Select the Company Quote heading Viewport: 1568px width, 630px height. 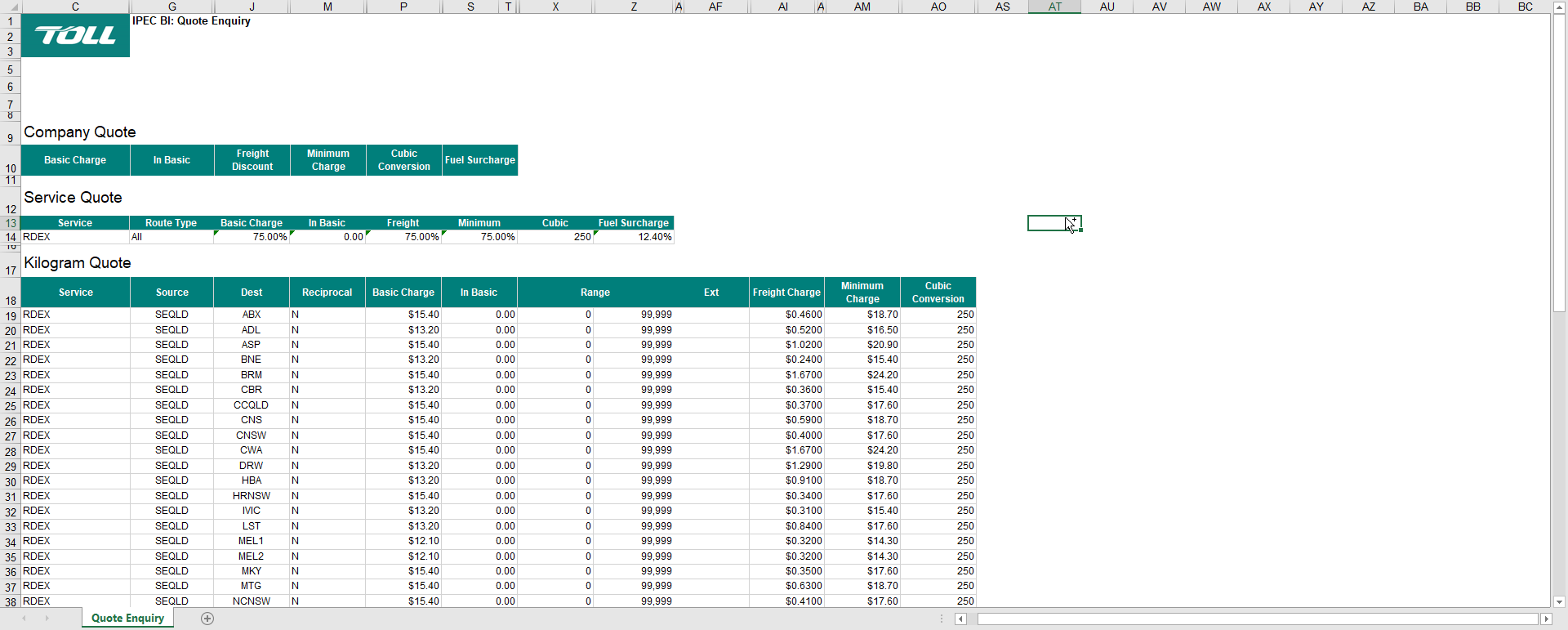coord(80,132)
